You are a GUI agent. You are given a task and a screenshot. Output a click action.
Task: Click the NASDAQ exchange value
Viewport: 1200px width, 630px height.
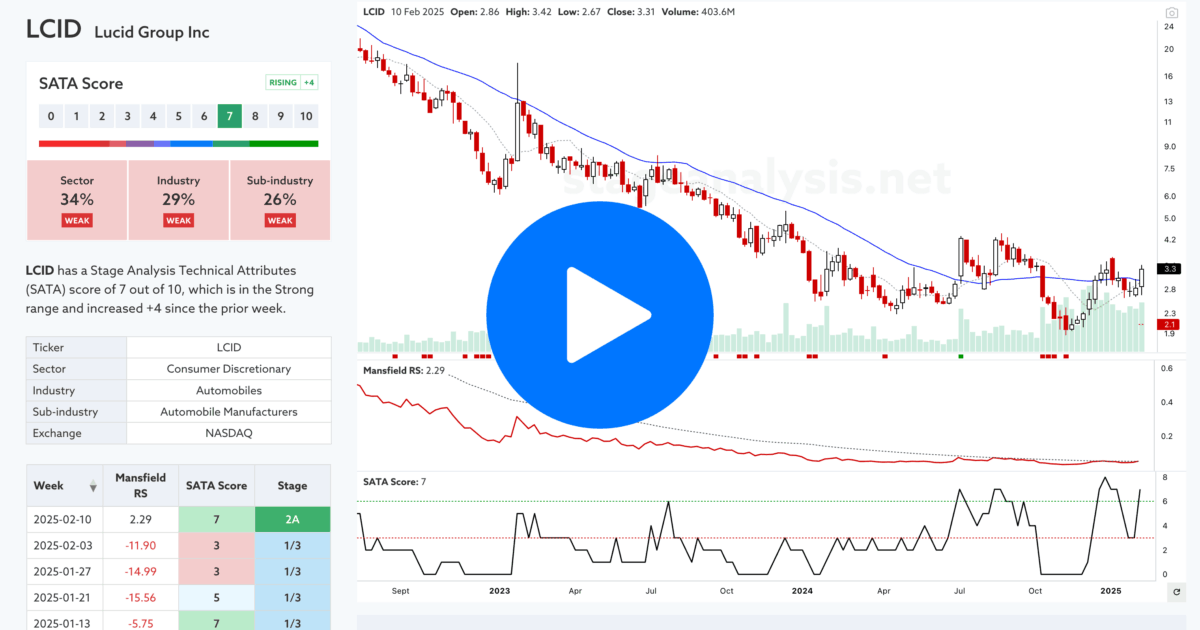(229, 433)
